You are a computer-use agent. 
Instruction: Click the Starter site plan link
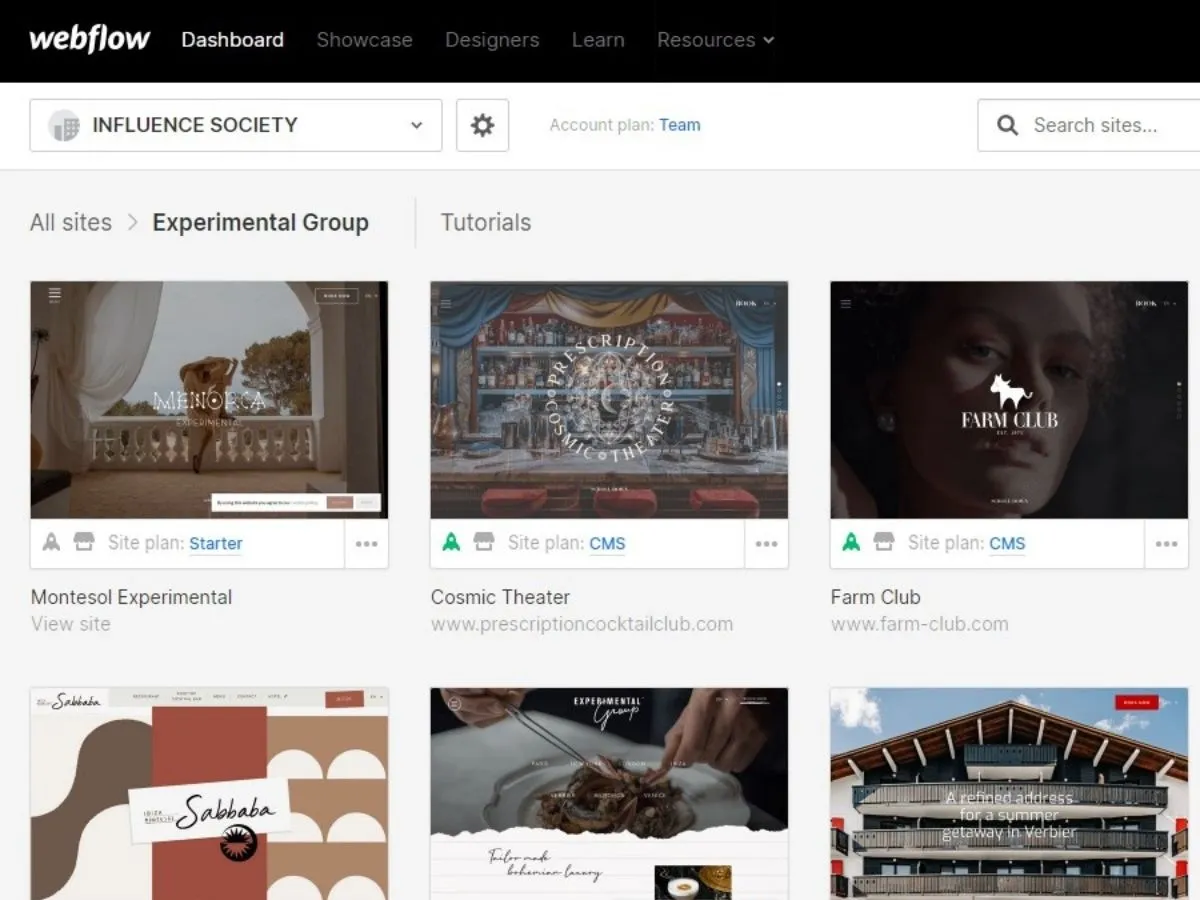(x=216, y=543)
